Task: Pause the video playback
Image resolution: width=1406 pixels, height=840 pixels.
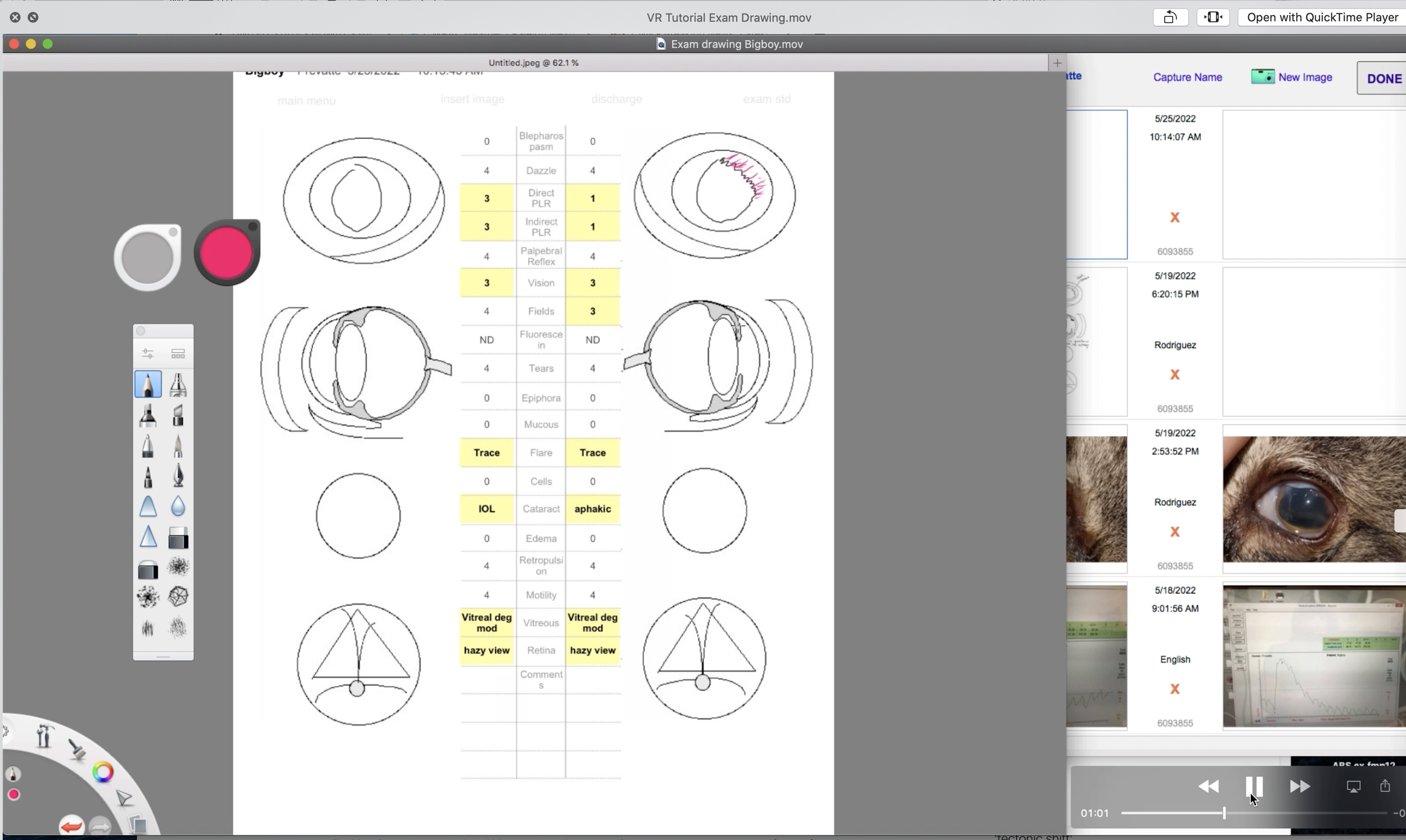Action: tap(1254, 785)
